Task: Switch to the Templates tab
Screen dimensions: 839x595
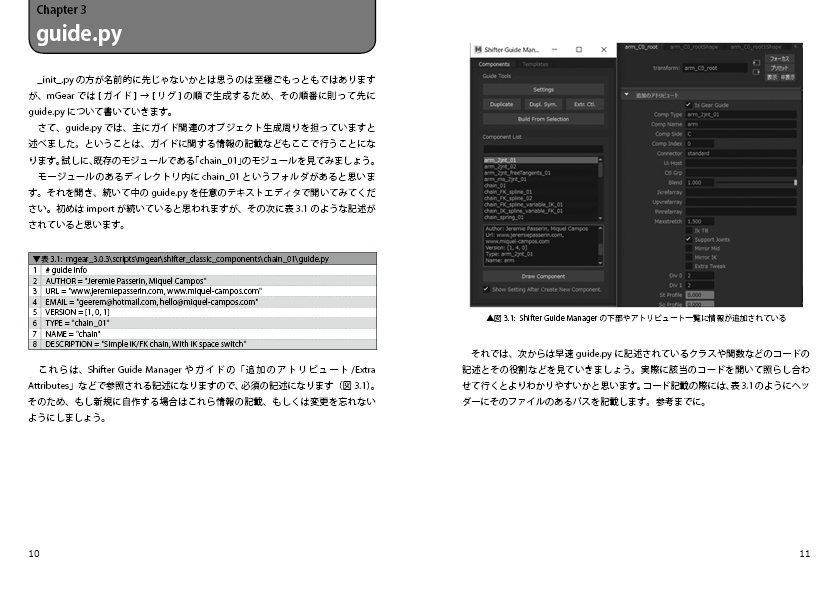Action: click(535, 64)
